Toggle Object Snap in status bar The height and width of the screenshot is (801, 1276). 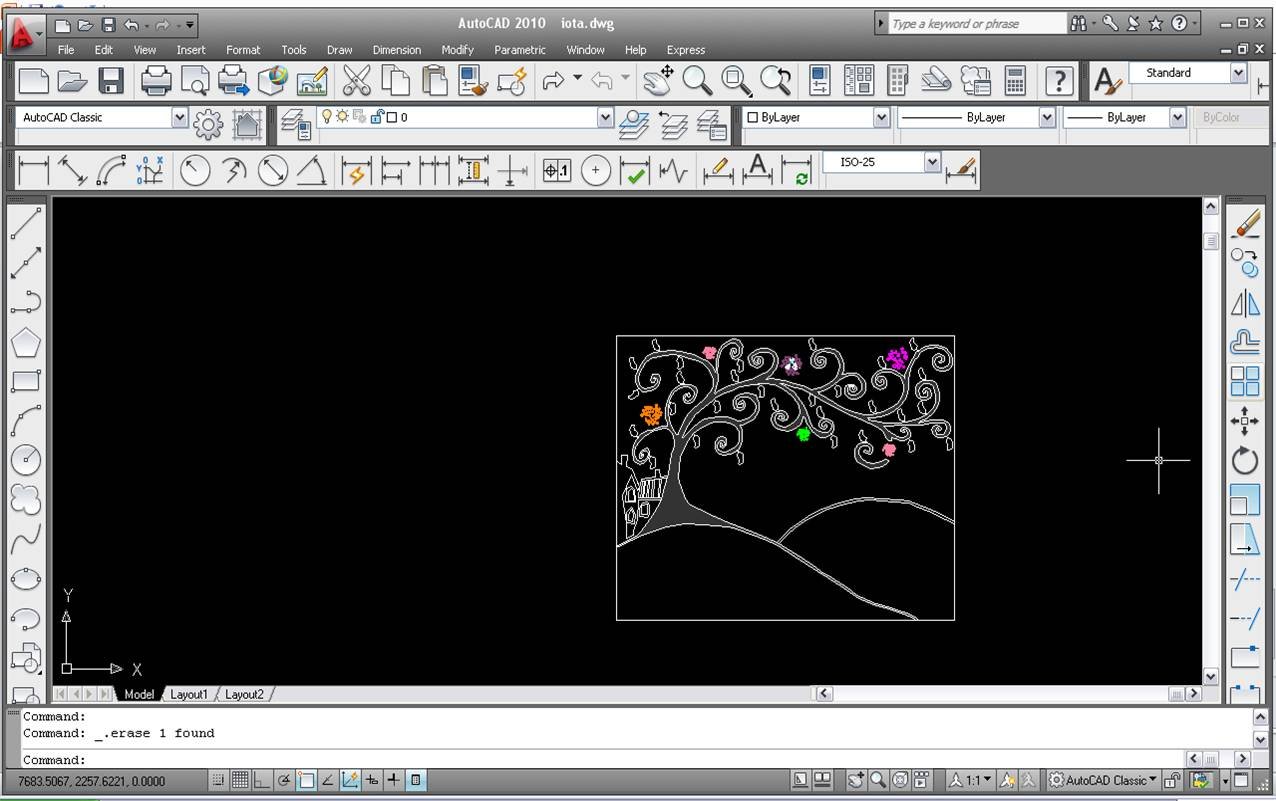click(x=306, y=780)
